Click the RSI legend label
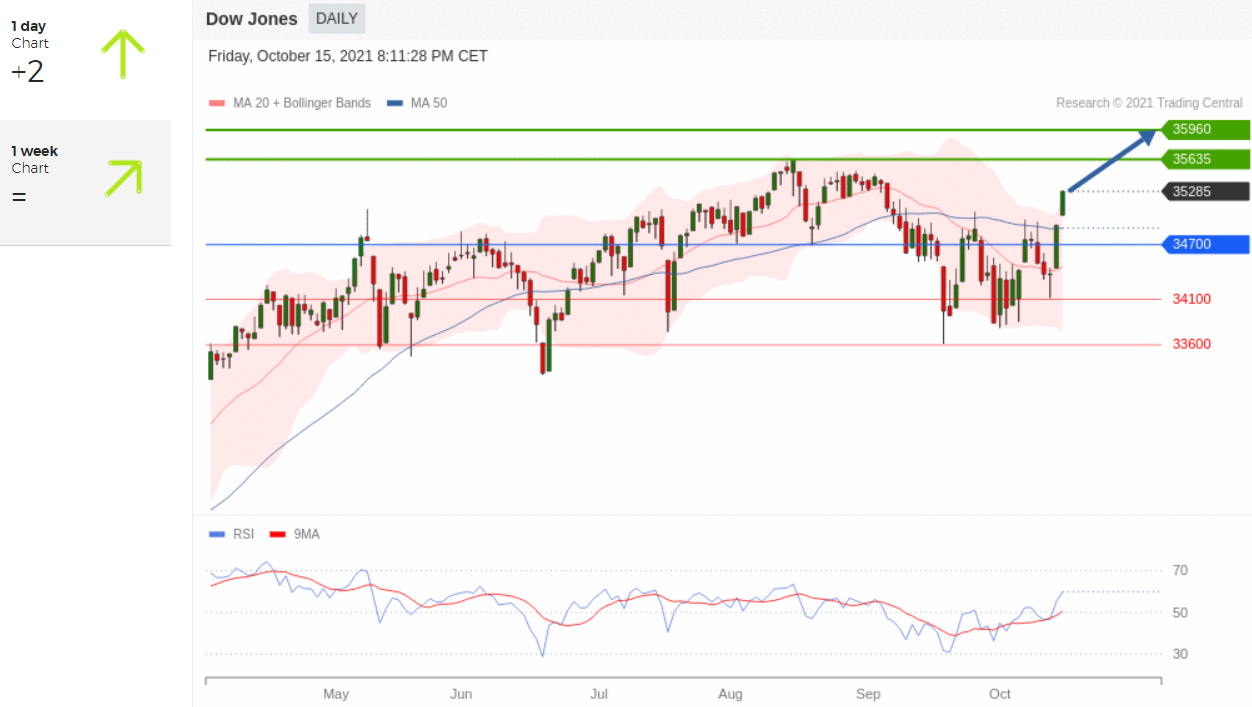The height and width of the screenshot is (707, 1252). point(243,534)
